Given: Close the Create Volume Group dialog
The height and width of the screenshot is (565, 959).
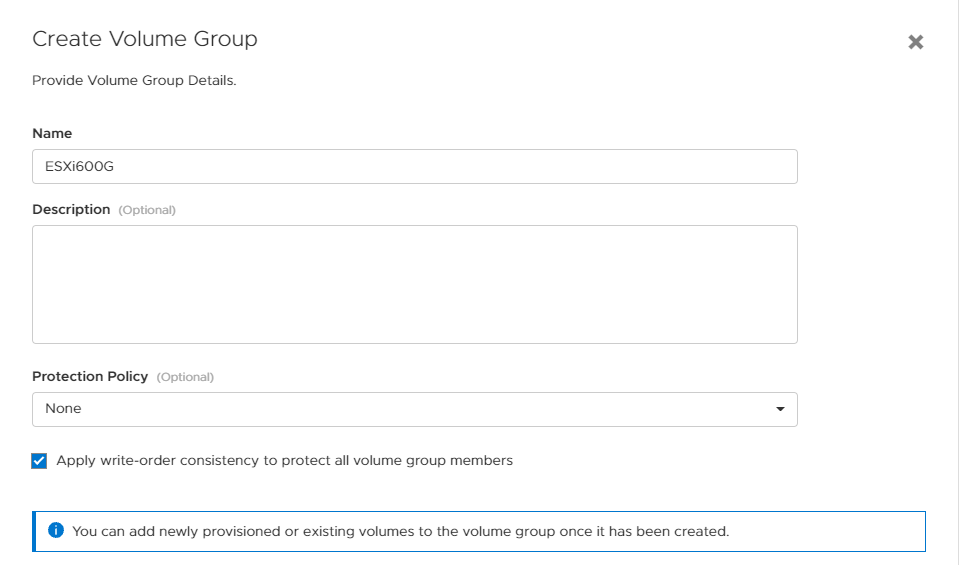Looking at the screenshot, I should click(x=915, y=42).
